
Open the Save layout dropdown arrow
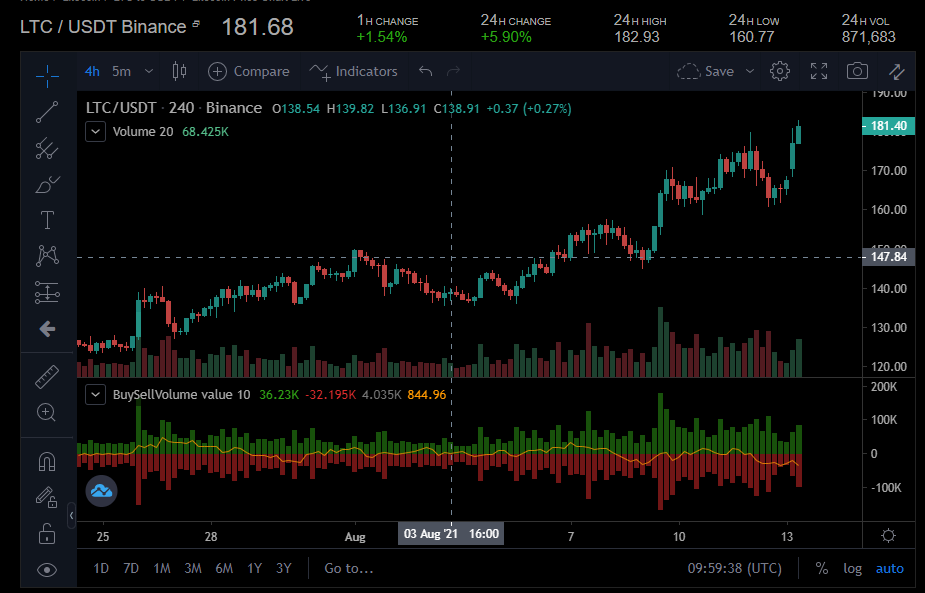(750, 71)
